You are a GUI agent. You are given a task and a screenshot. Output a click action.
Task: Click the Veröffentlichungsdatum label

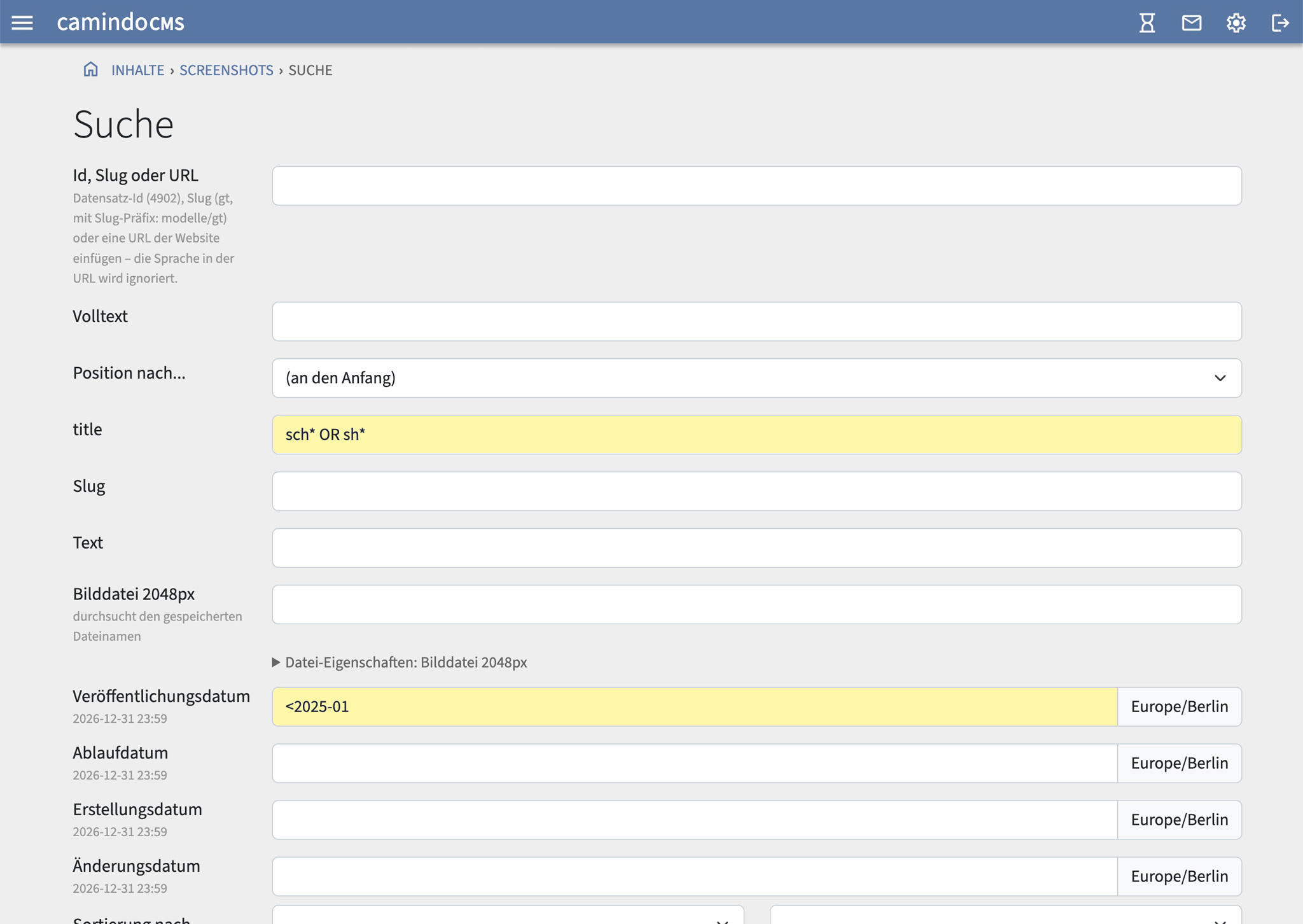[x=161, y=696]
